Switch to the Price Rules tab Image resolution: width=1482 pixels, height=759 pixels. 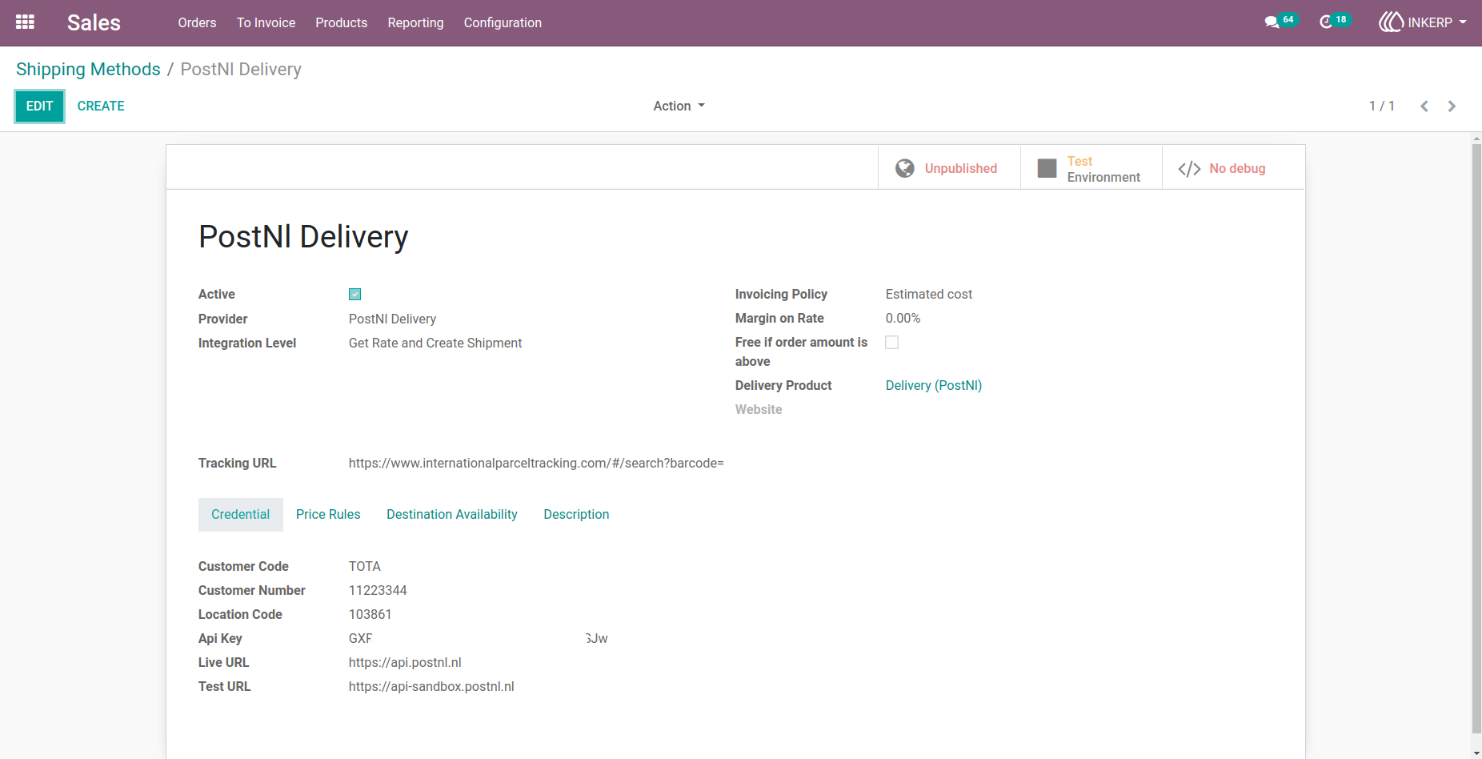coord(328,514)
